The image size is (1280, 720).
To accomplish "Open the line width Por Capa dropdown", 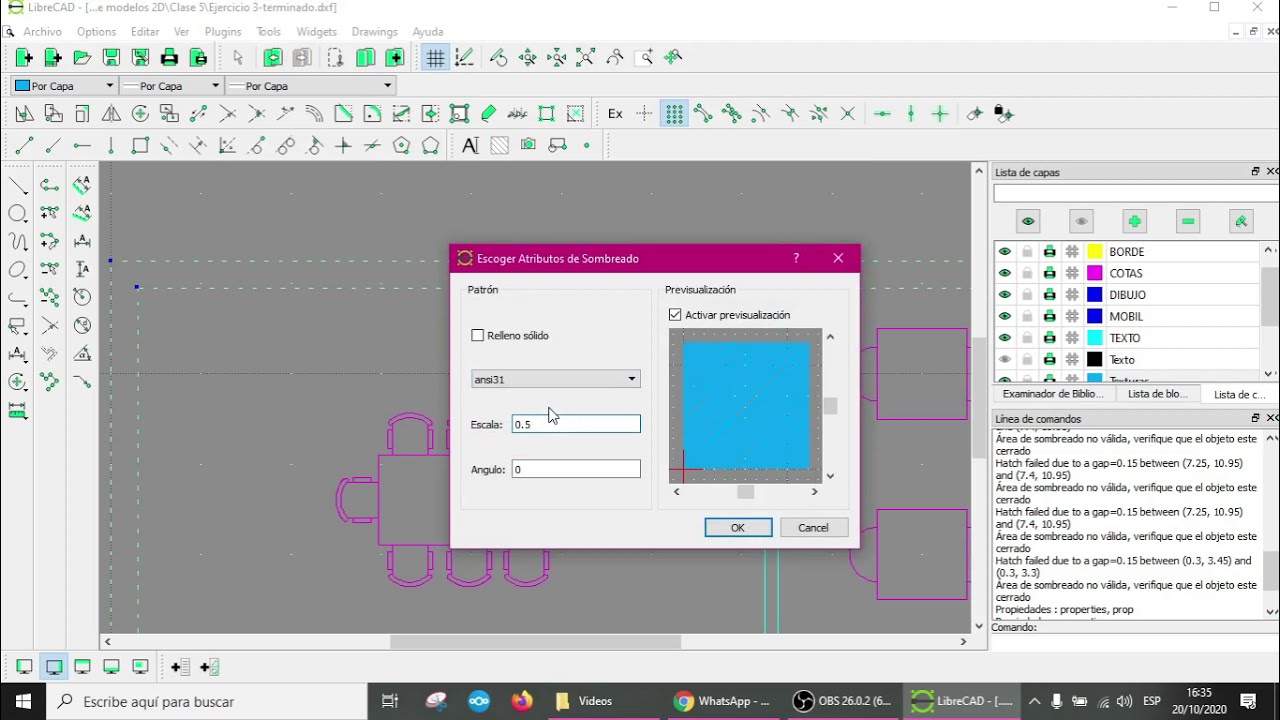I will tap(171, 86).
